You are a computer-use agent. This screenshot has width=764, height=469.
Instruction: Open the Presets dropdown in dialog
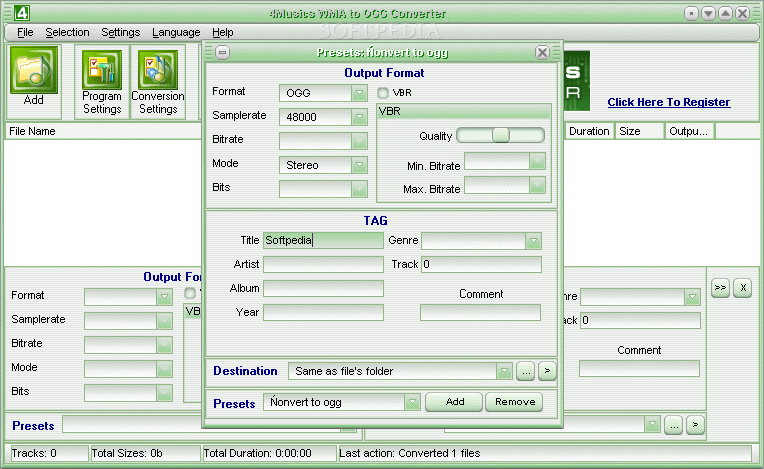pyautogui.click(x=412, y=402)
